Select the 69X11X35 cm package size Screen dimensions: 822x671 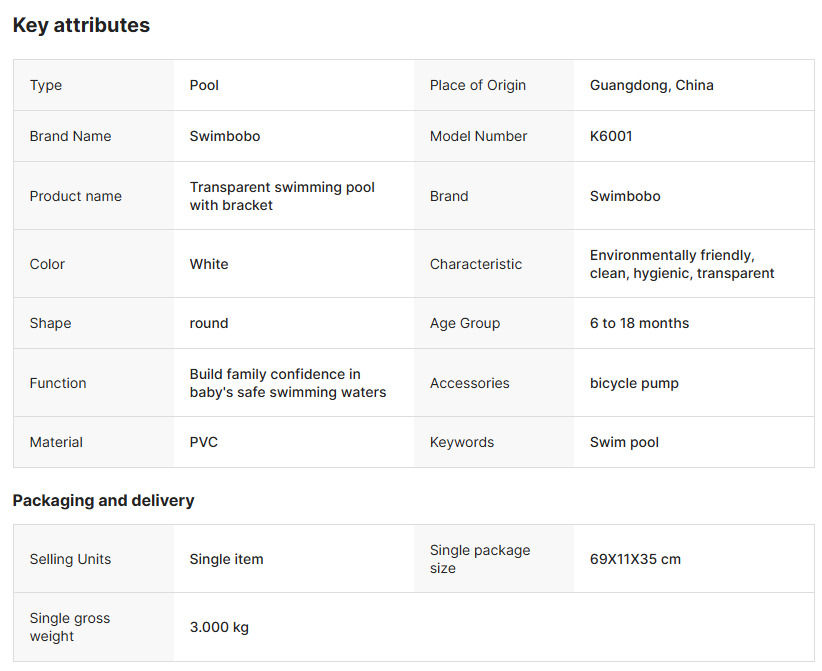coord(634,559)
